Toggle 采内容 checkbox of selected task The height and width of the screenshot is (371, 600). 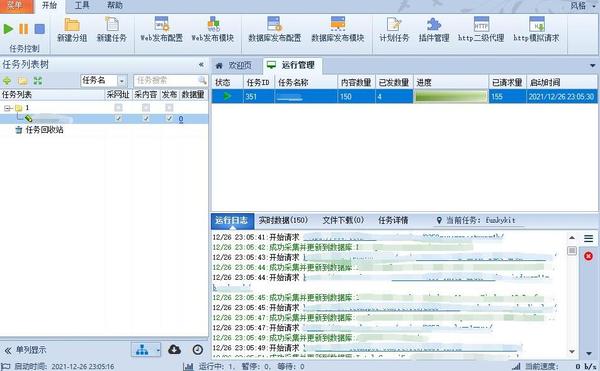click(146, 119)
